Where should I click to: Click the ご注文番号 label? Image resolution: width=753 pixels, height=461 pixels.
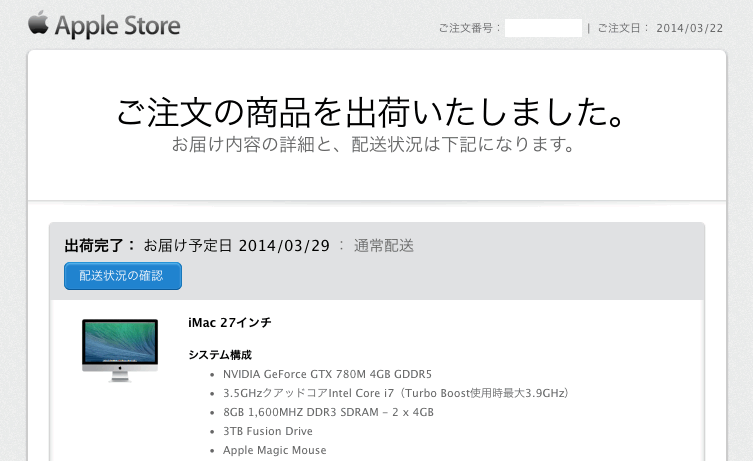[x=469, y=28]
